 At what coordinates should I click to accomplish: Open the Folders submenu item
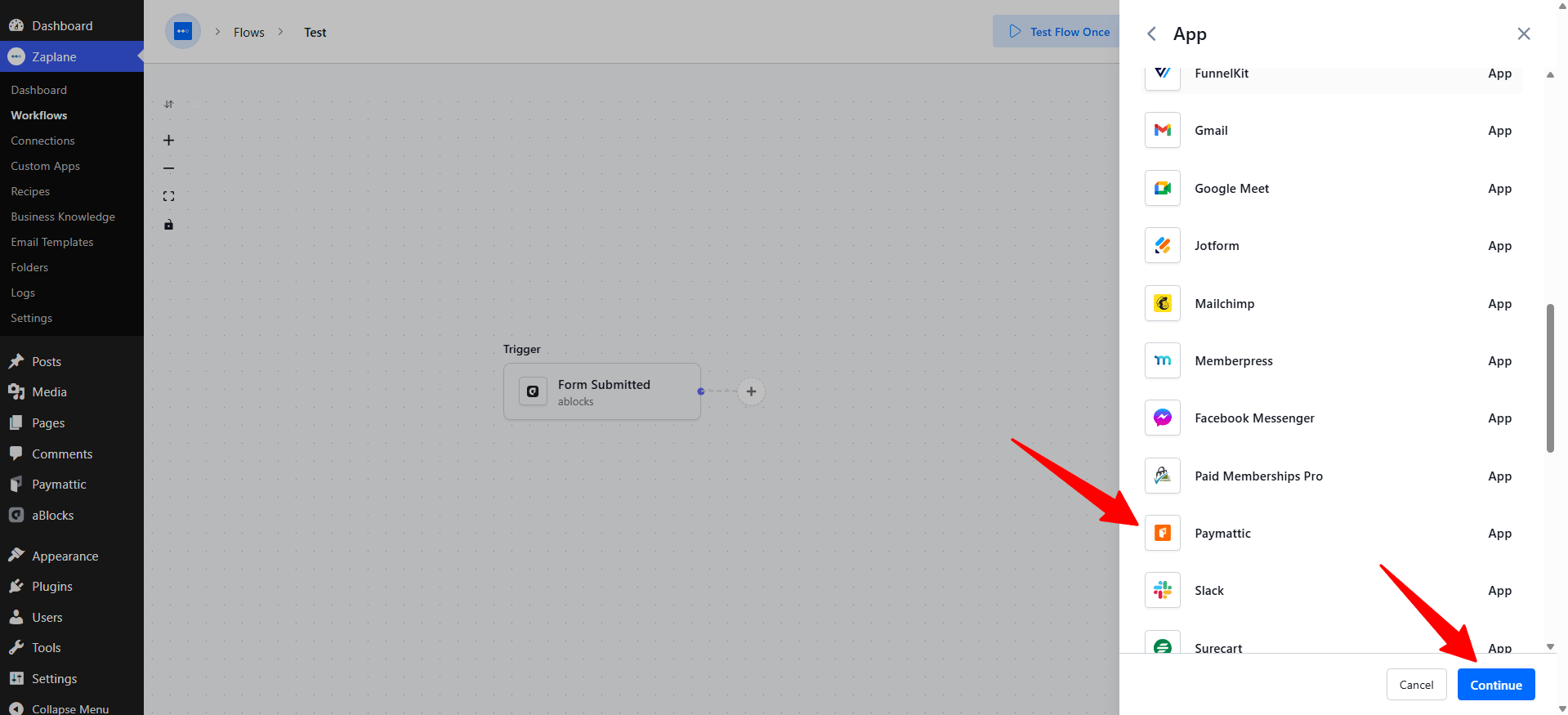(29, 267)
